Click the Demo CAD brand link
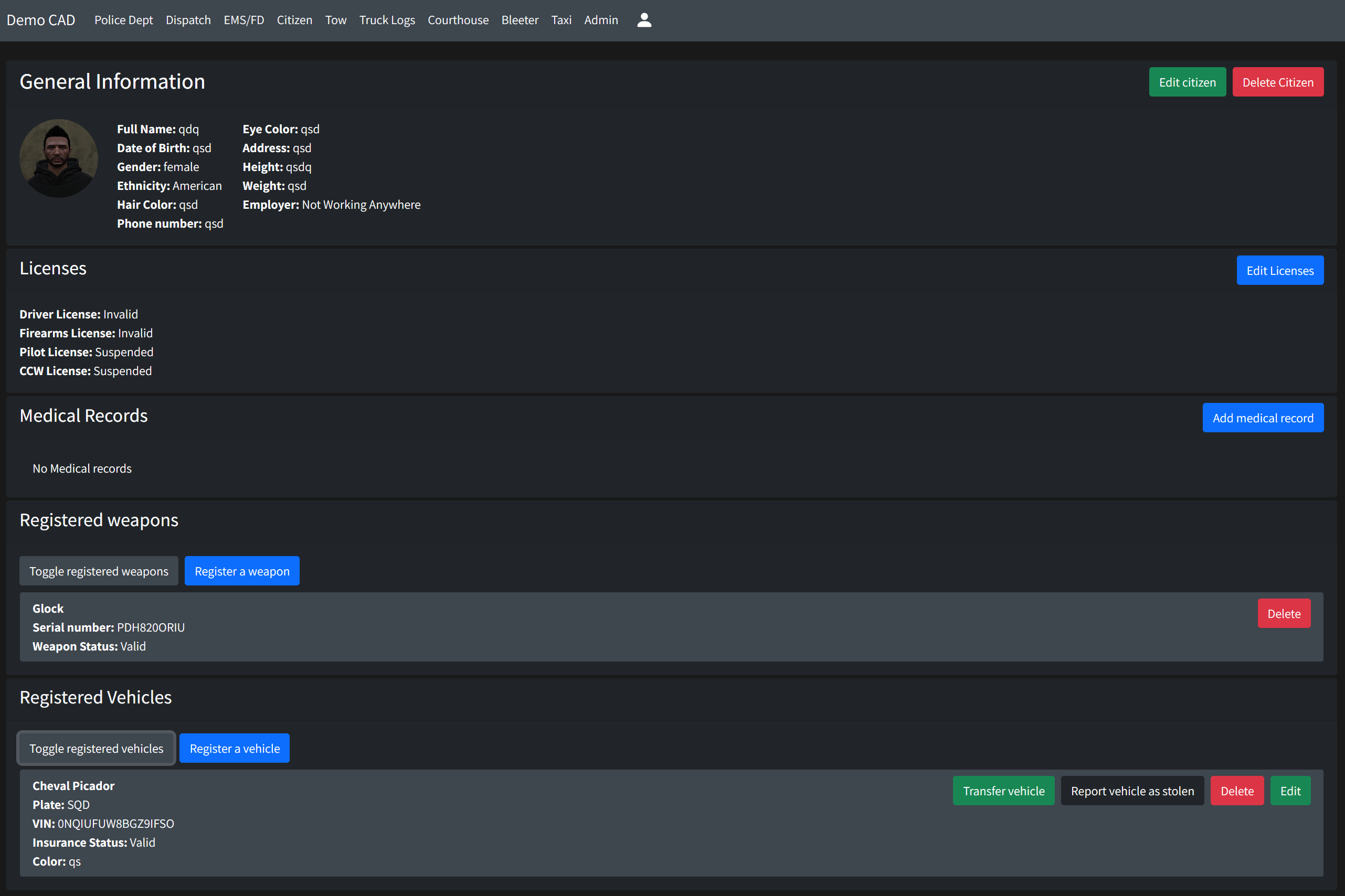 click(40, 20)
